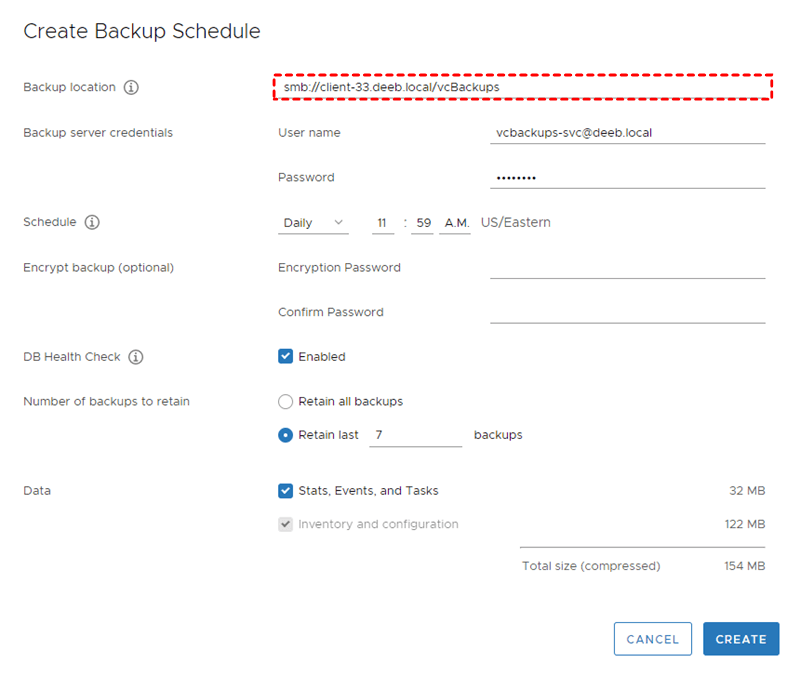Focus the Encryption Password field
The width and height of the screenshot is (800, 676).
pyautogui.click(x=627, y=267)
